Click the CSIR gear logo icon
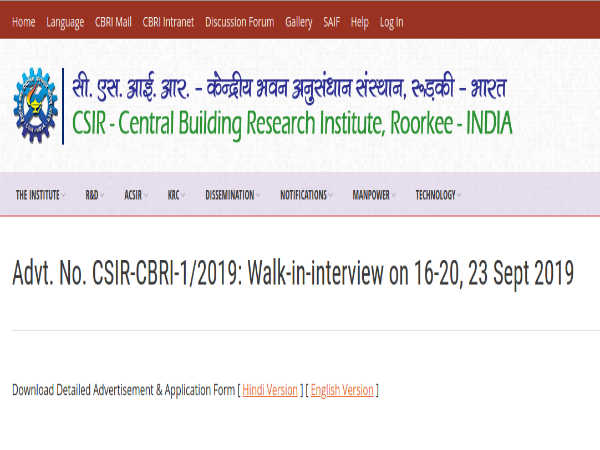The image size is (600, 450). [35, 105]
